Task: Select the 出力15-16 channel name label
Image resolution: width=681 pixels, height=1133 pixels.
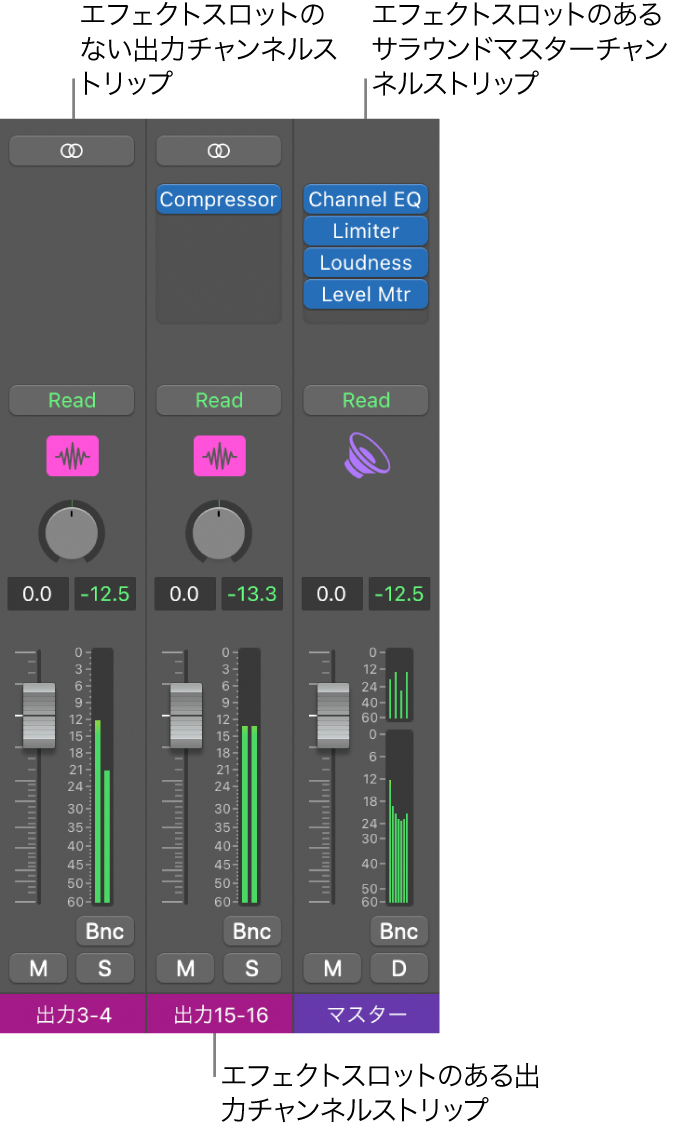Action: [220, 1014]
